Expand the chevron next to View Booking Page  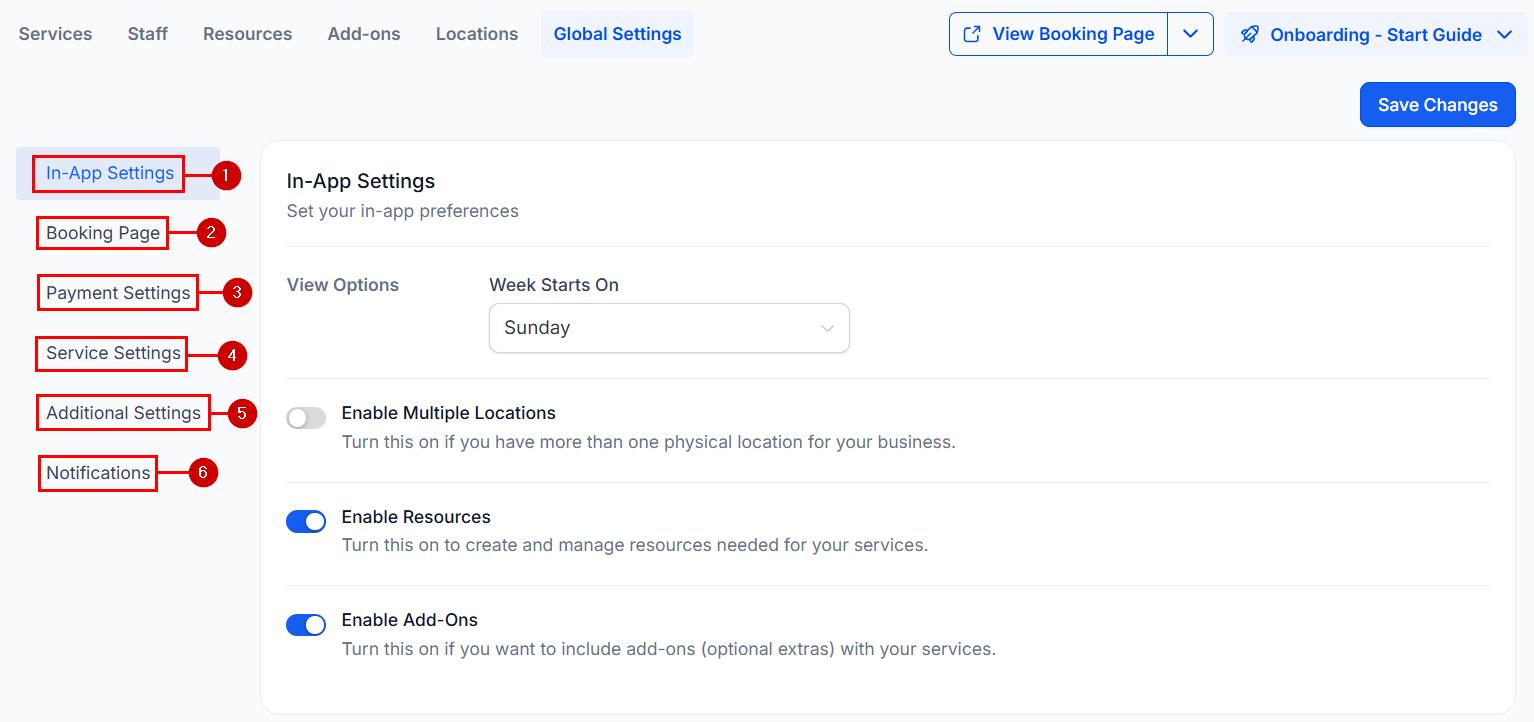pyautogui.click(x=1190, y=33)
